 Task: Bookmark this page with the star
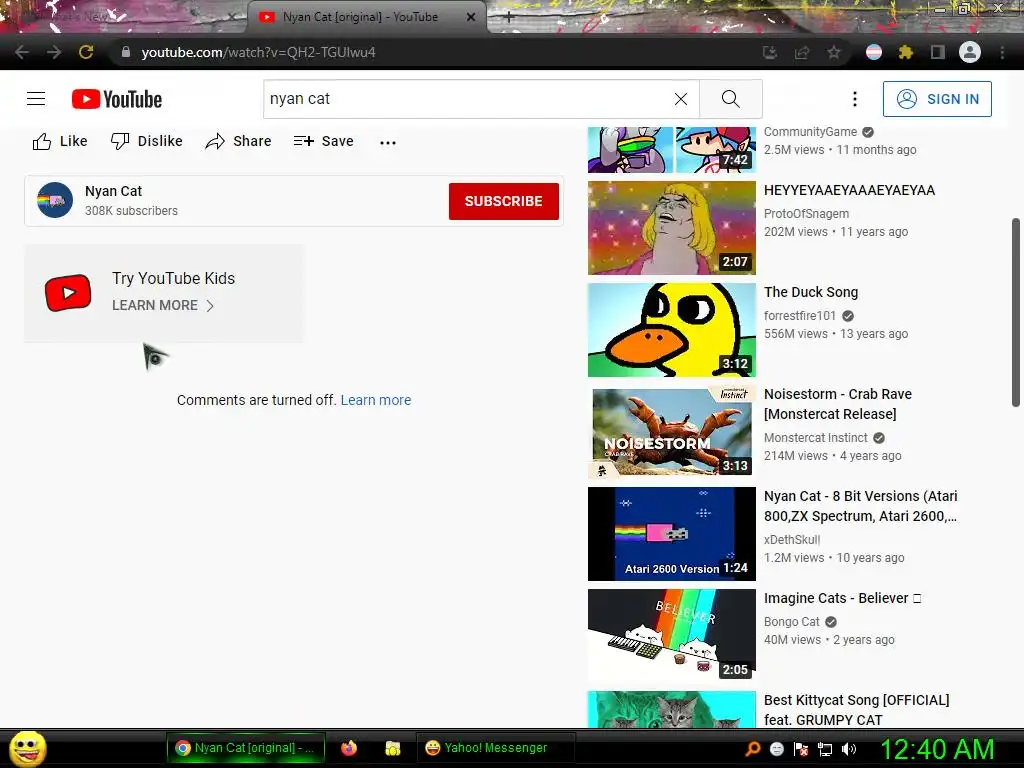[834, 52]
